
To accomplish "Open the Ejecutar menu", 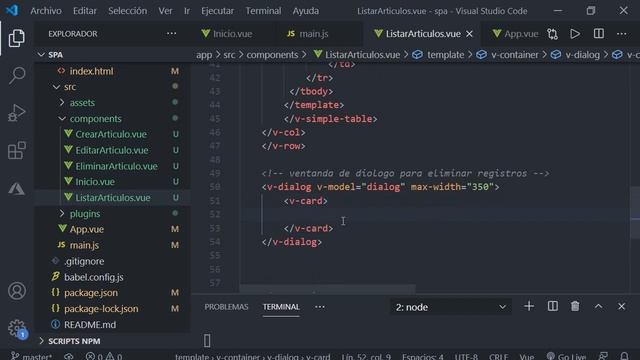I will (x=217, y=11).
